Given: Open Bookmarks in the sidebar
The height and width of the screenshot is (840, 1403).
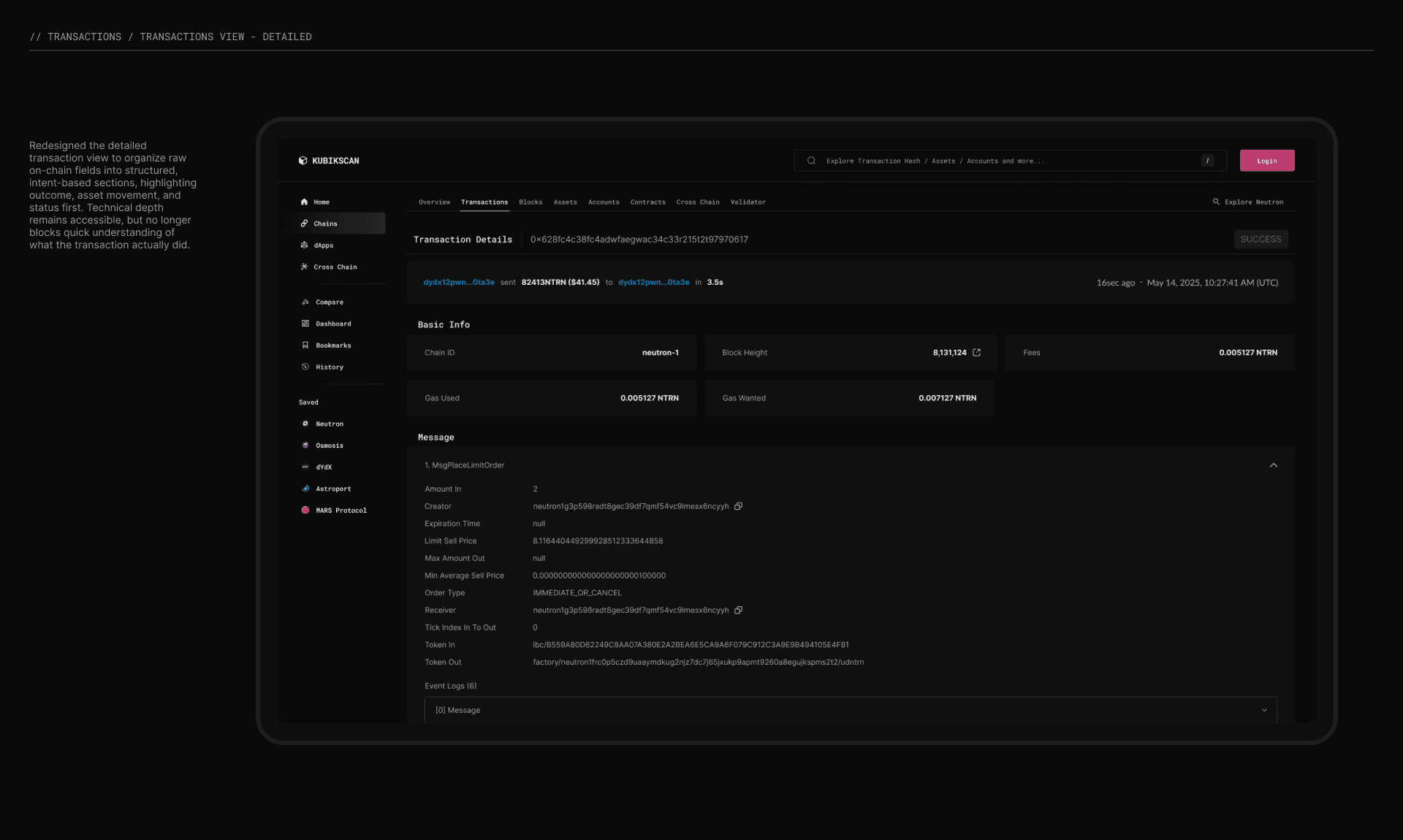Looking at the screenshot, I should click(332, 345).
